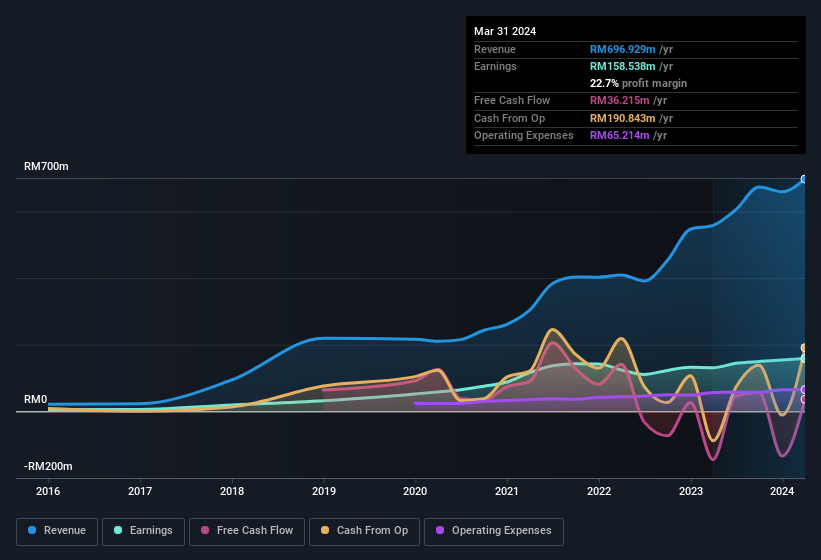Click the Operating Expenses purple endpoint marker
Screen dimensions: 821x560
[x=804, y=389]
